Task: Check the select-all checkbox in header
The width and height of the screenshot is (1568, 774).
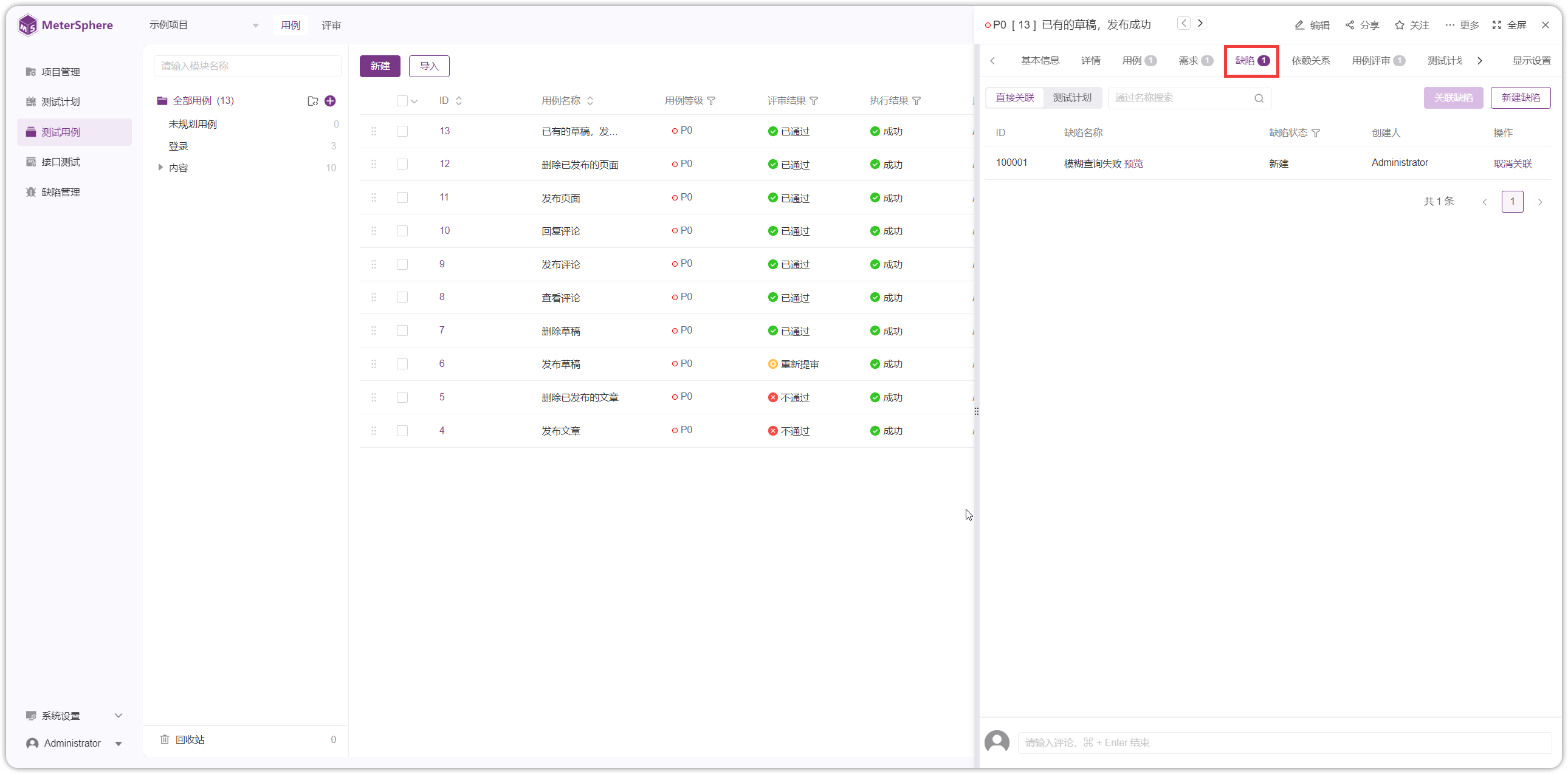Action: [x=402, y=101]
